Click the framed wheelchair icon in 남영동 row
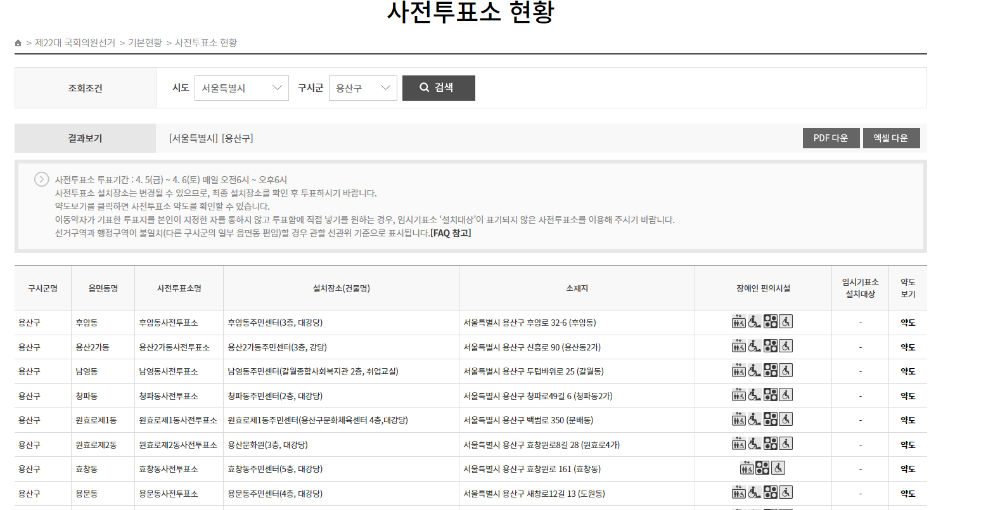Image resolution: width=1000 pixels, height=510 pixels. 786,370
